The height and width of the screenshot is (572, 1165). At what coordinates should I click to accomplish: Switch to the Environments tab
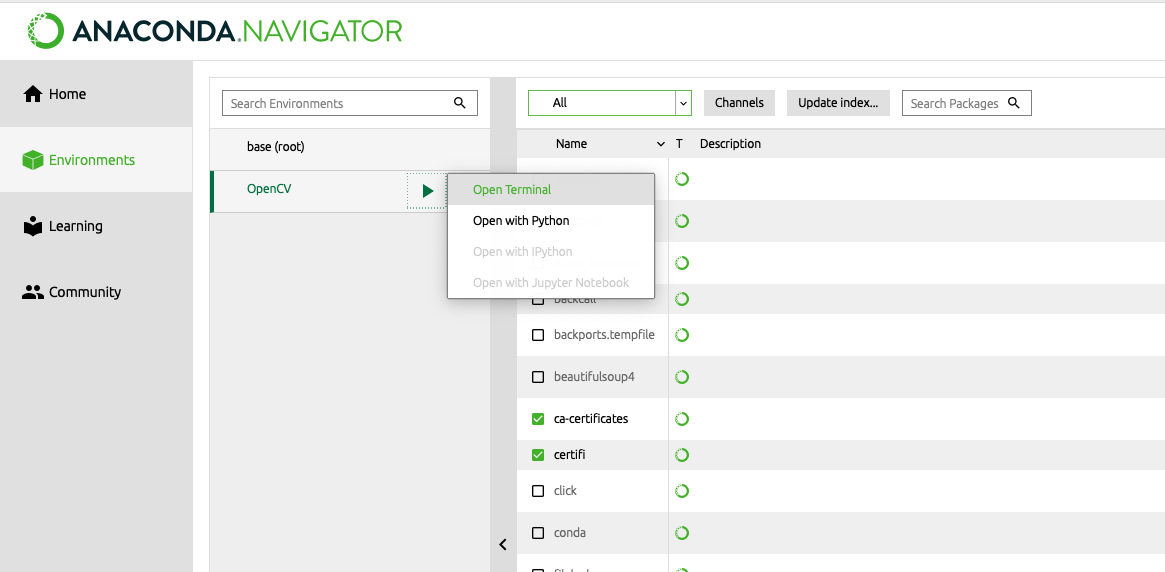point(96,160)
